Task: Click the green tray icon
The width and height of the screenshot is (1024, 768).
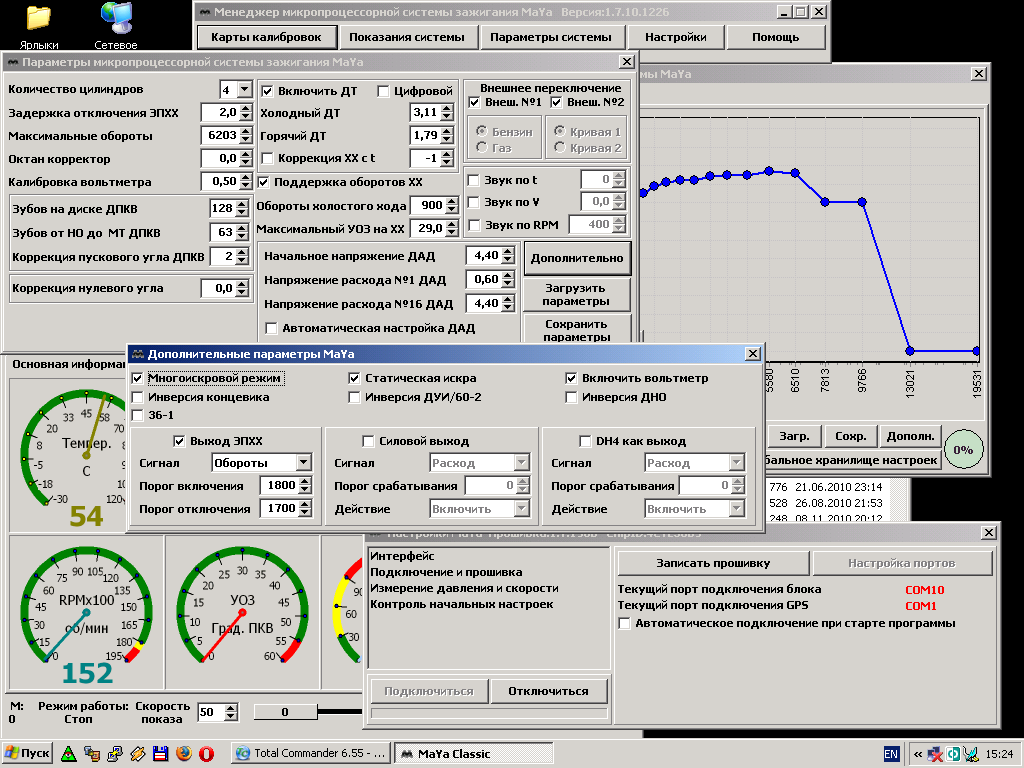Action: [x=953, y=754]
